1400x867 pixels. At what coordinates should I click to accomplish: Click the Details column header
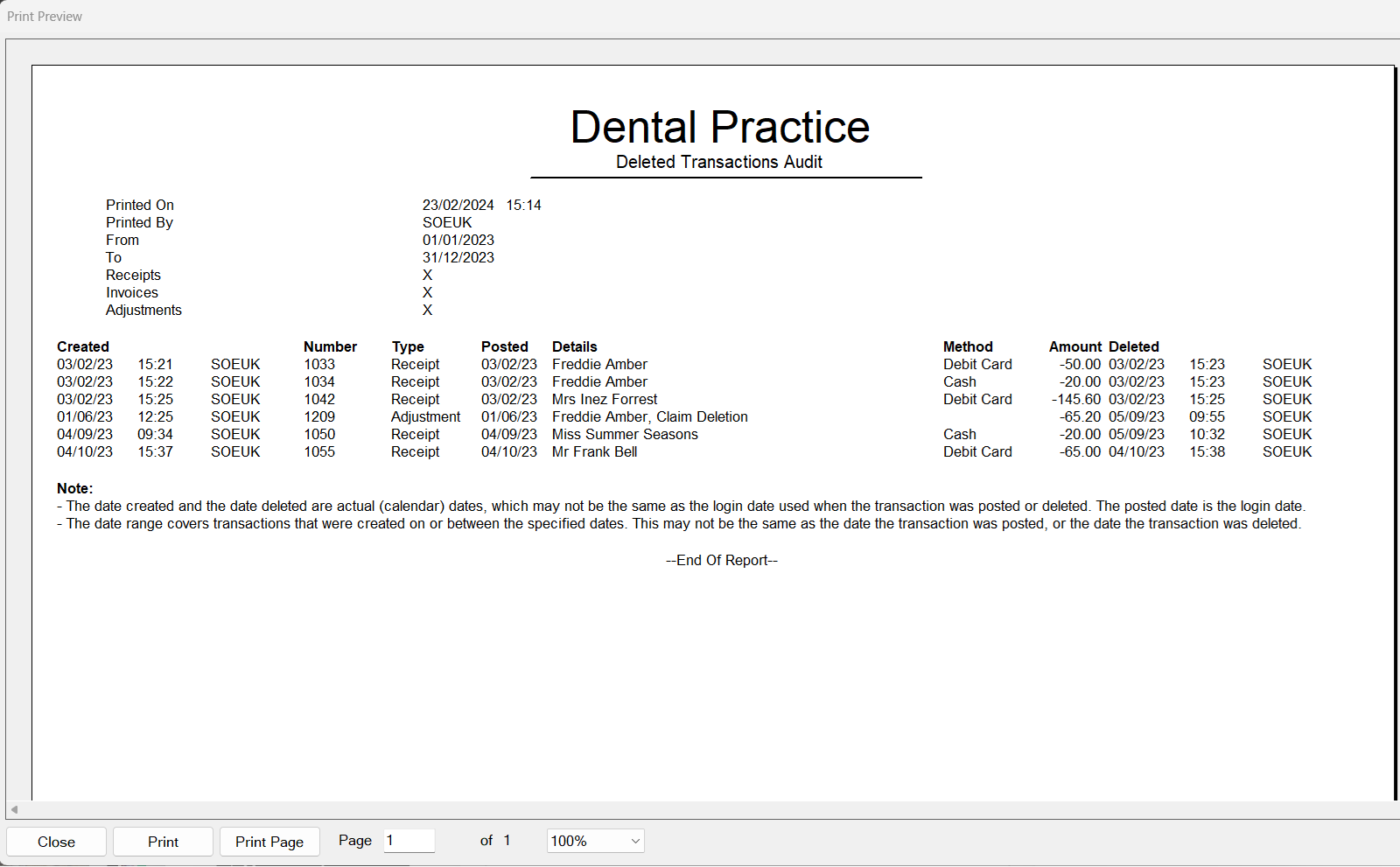coord(575,346)
